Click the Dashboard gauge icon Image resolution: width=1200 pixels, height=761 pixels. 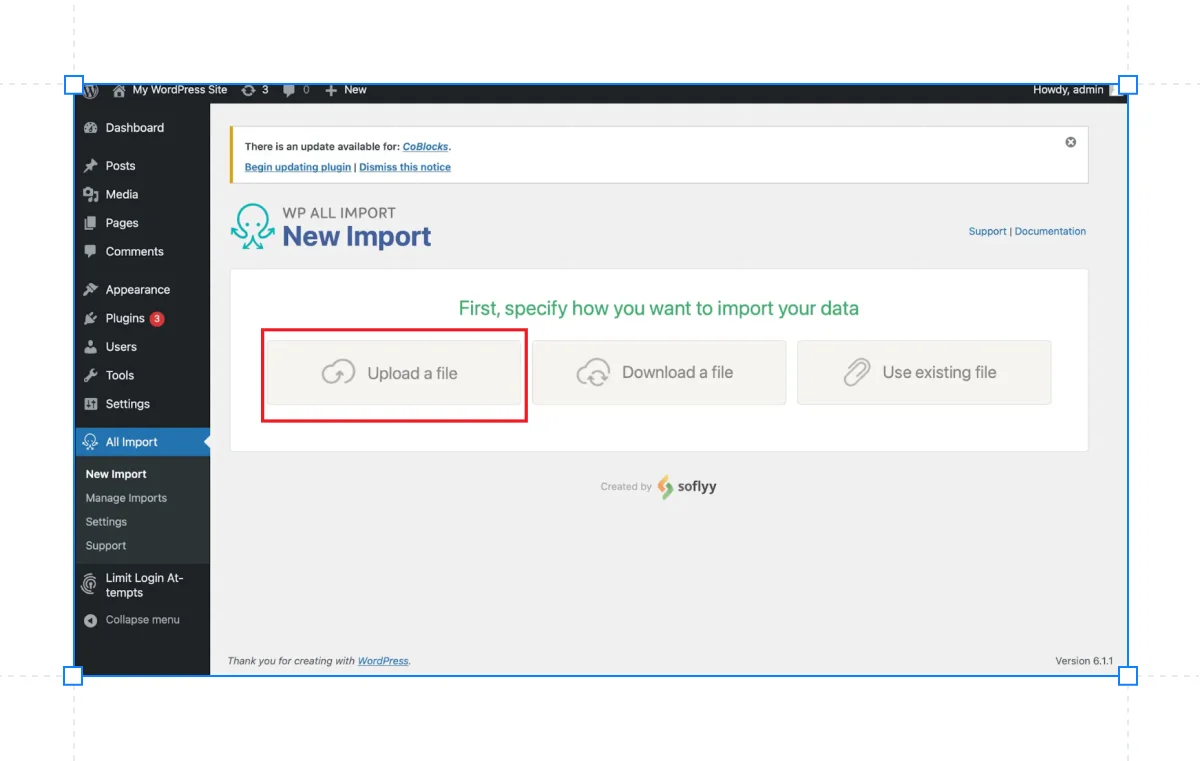[x=90, y=128]
